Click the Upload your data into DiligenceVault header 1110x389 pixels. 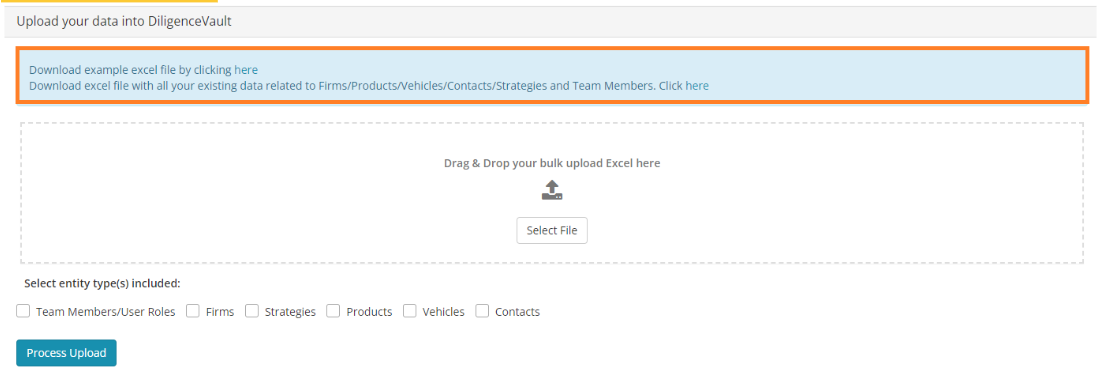click(x=124, y=21)
